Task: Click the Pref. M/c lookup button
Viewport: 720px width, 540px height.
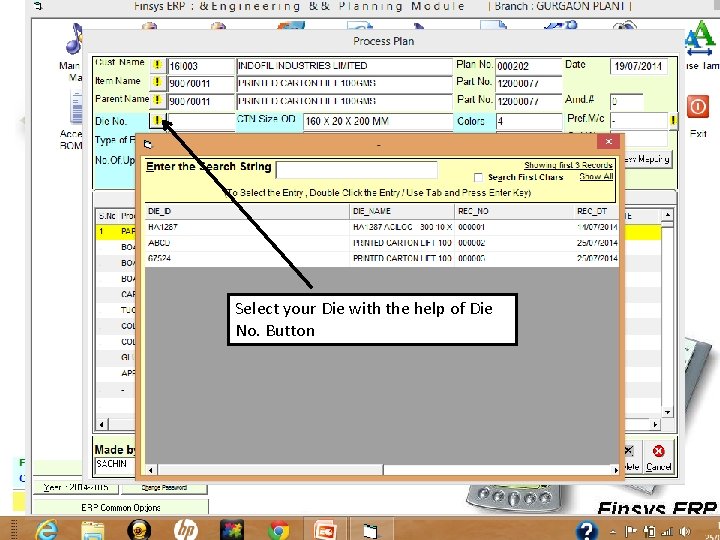Action: coord(673,121)
